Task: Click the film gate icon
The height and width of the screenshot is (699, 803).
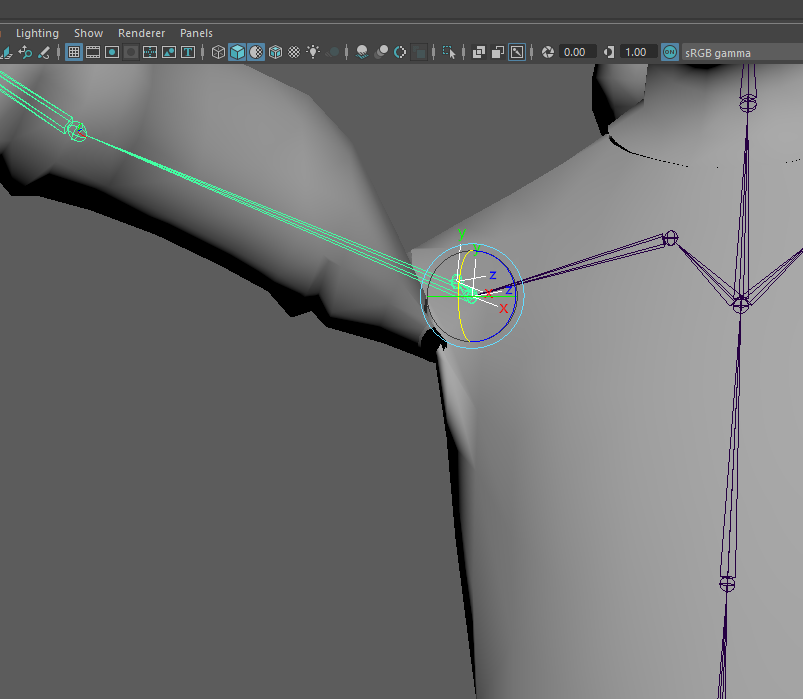Action: tap(93, 52)
